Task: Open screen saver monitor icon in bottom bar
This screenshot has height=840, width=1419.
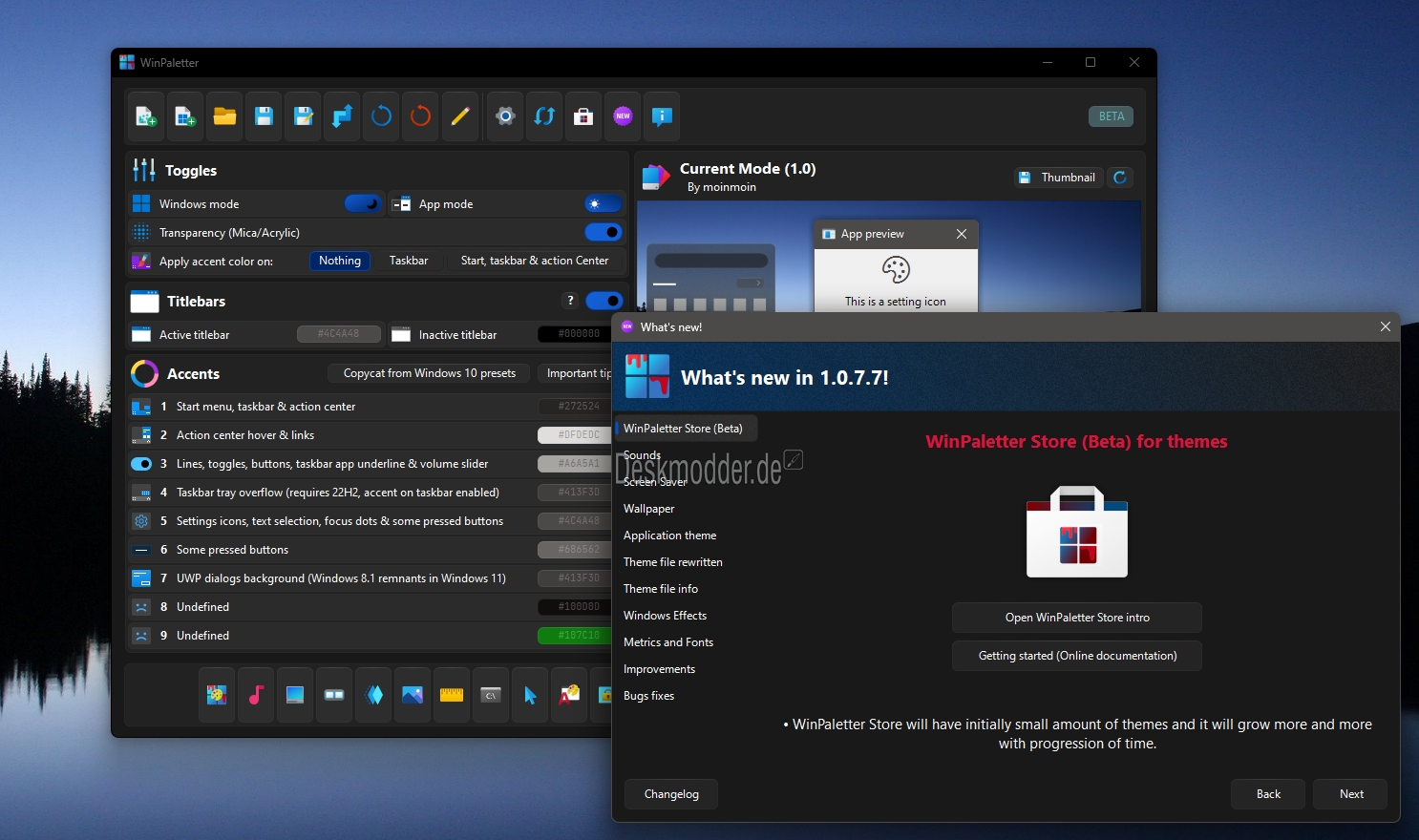Action: (295, 695)
